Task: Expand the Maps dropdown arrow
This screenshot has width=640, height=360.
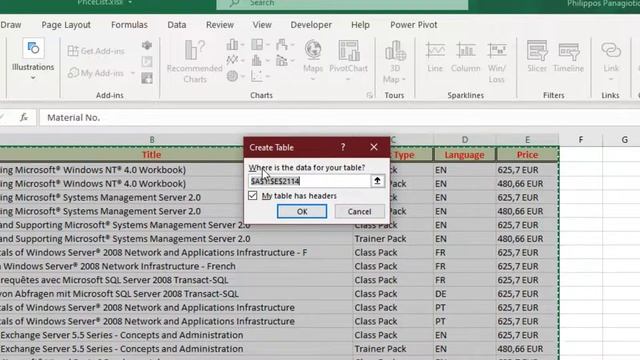Action: (313, 79)
